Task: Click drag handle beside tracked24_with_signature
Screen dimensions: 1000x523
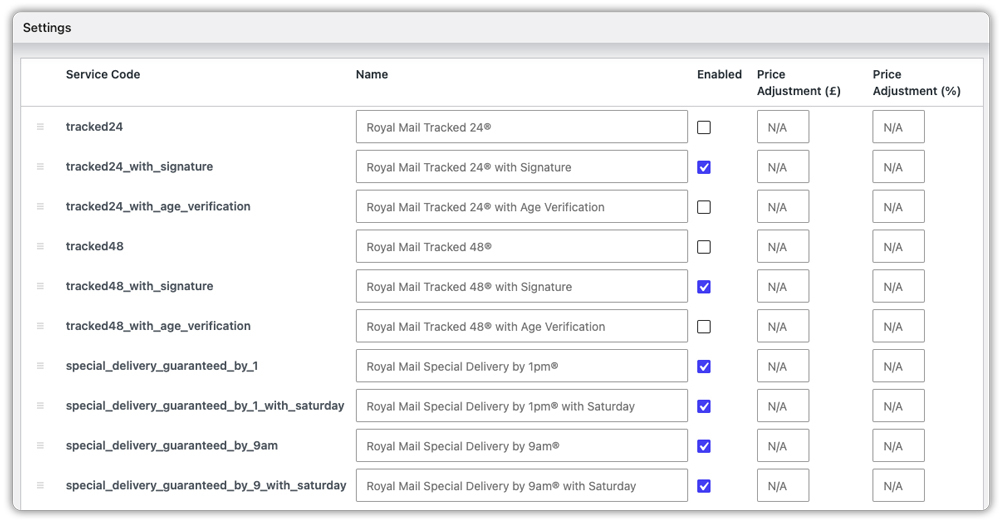Action: (x=40, y=166)
